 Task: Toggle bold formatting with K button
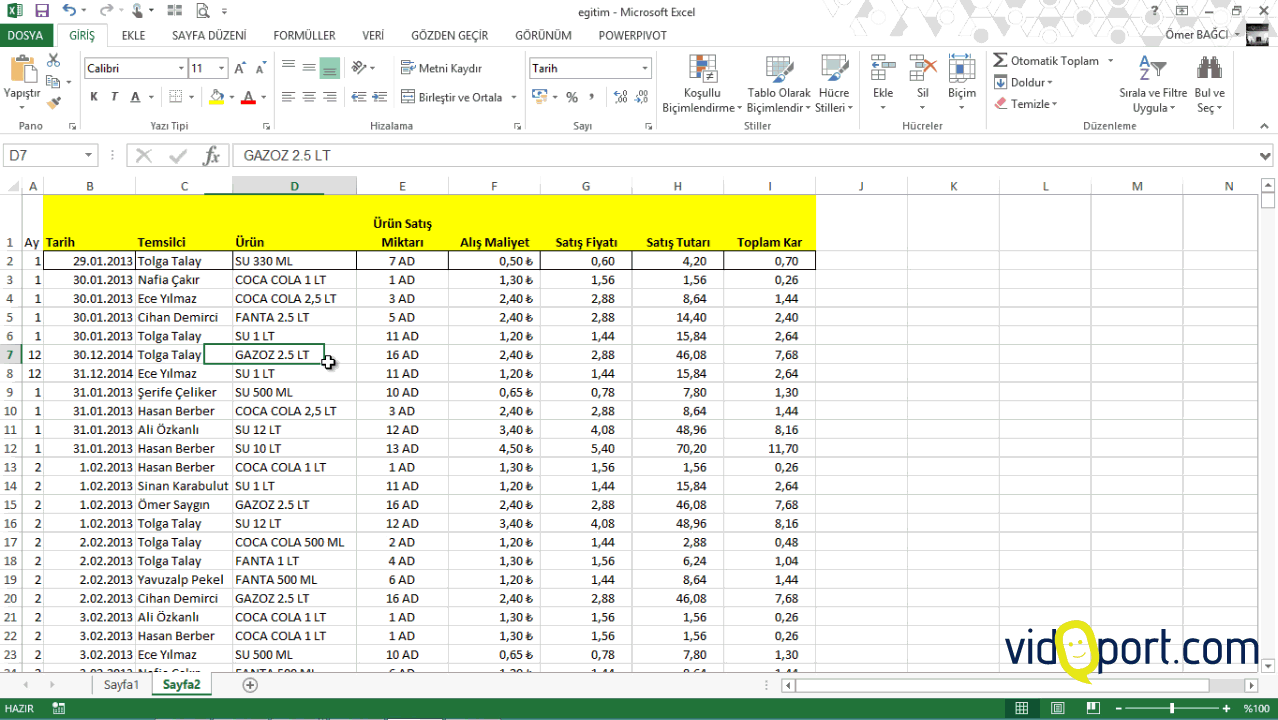click(x=94, y=97)
